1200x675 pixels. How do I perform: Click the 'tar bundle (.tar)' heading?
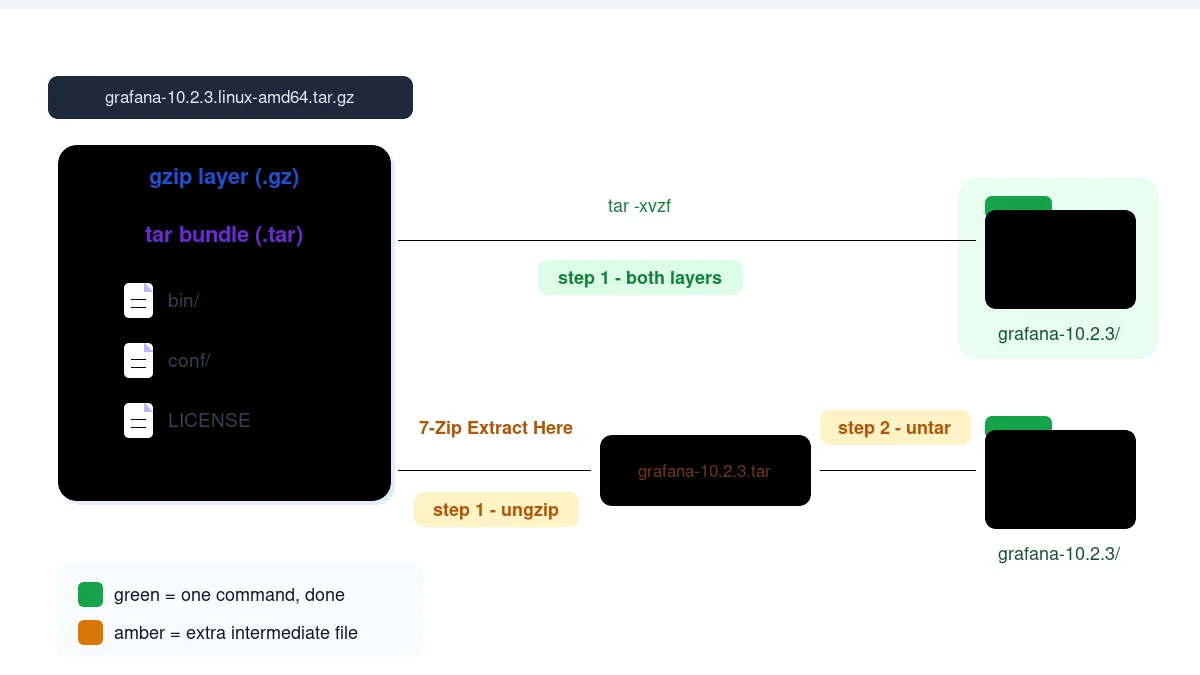224,235
